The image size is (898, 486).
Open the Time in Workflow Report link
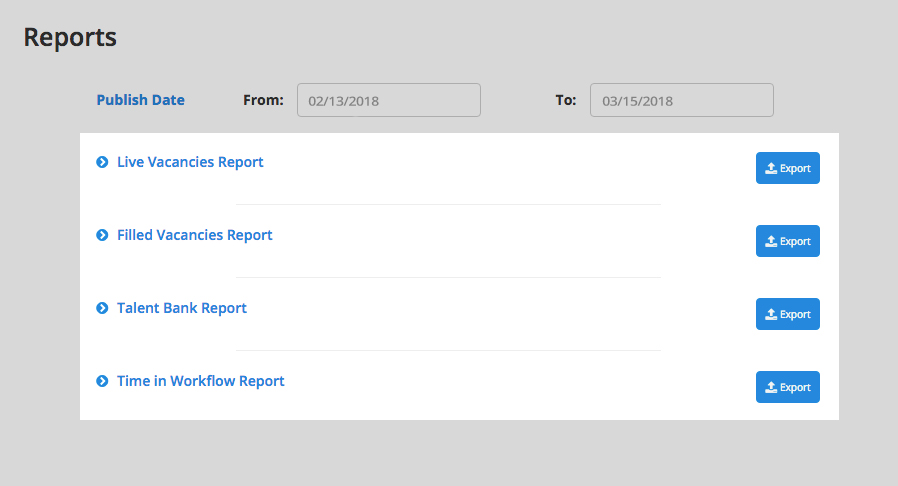(x=200, y=381)
